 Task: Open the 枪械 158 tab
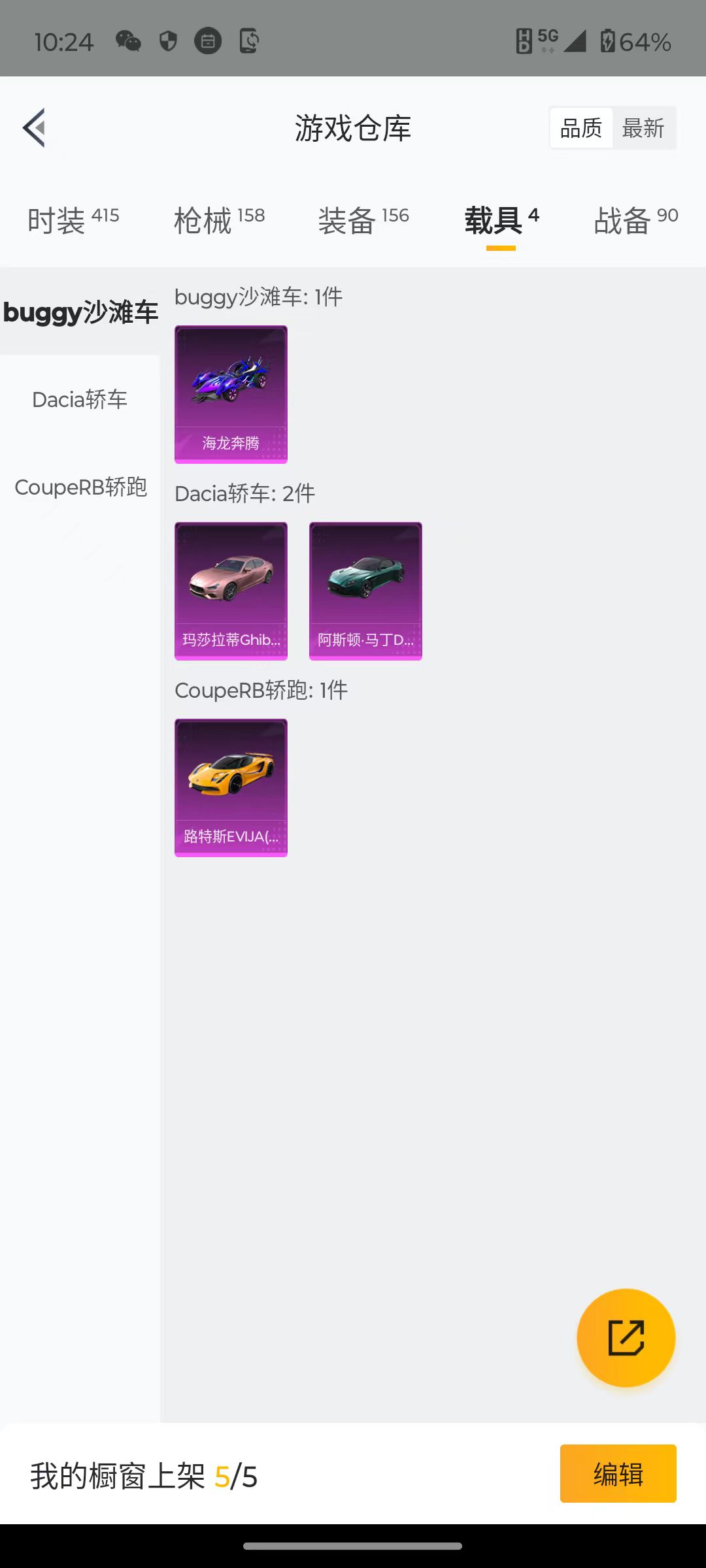[x=219, y=221]
